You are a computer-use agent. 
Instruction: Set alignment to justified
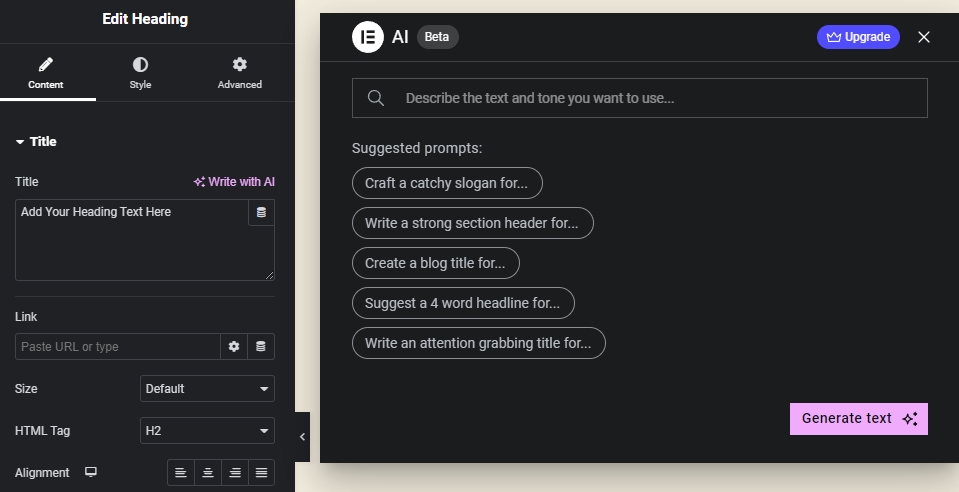tap(261, 472)
